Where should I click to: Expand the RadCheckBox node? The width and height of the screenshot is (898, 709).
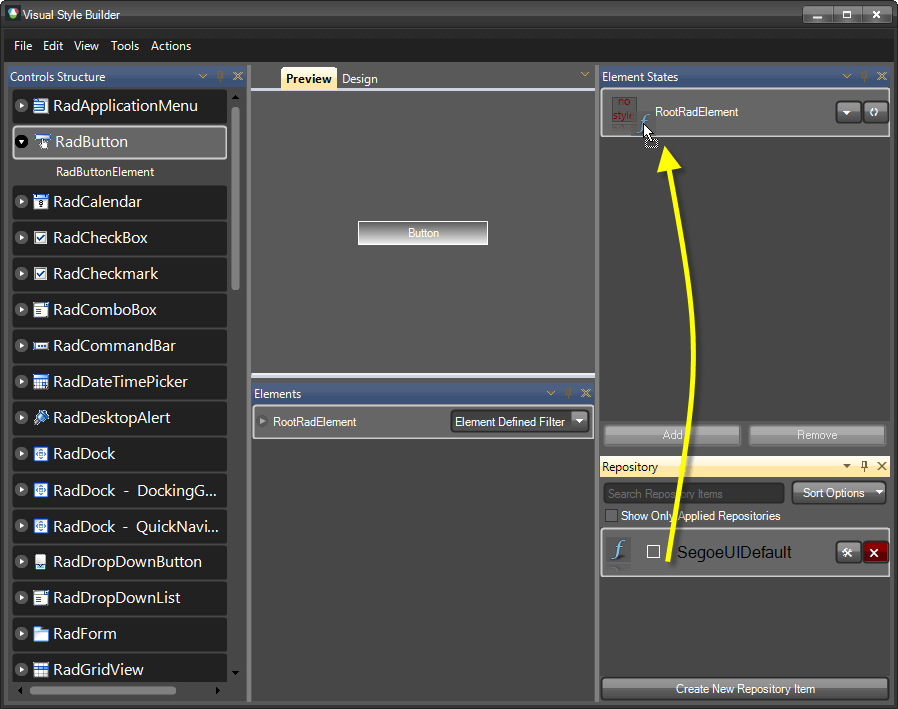click(x=22, y=238)
